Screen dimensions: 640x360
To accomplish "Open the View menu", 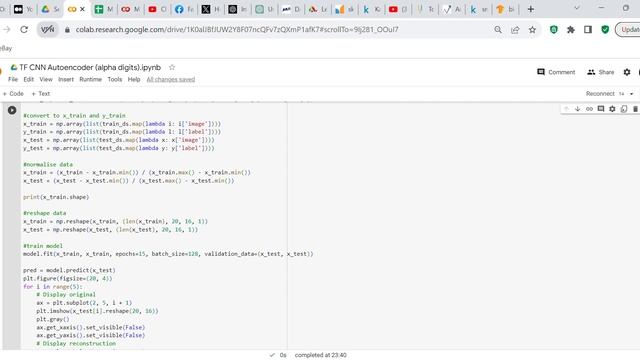I will 46,79.
